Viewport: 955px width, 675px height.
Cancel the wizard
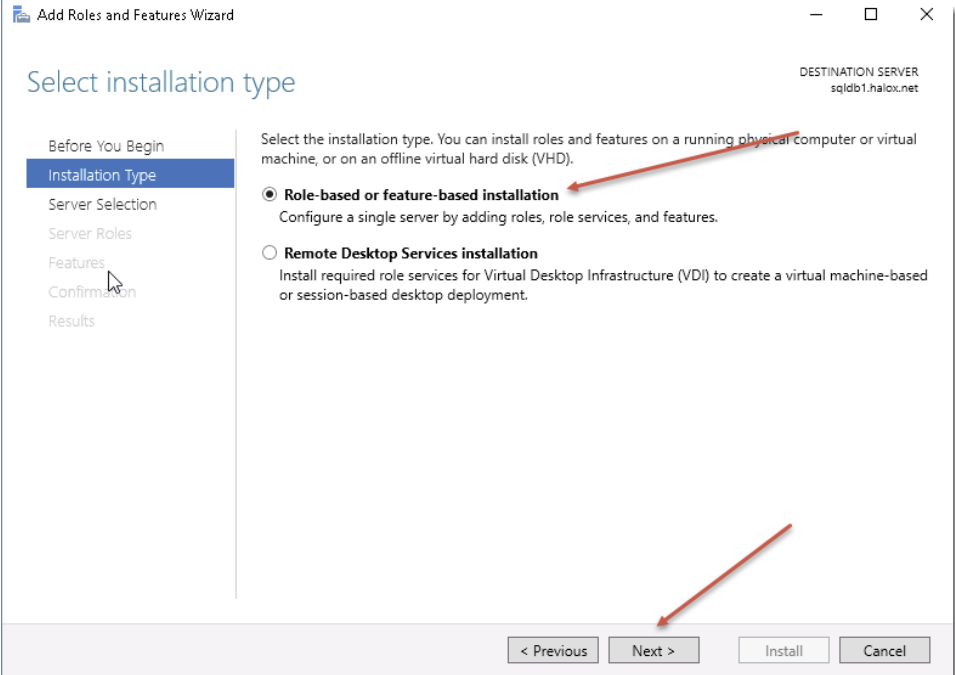pos(884,651)
